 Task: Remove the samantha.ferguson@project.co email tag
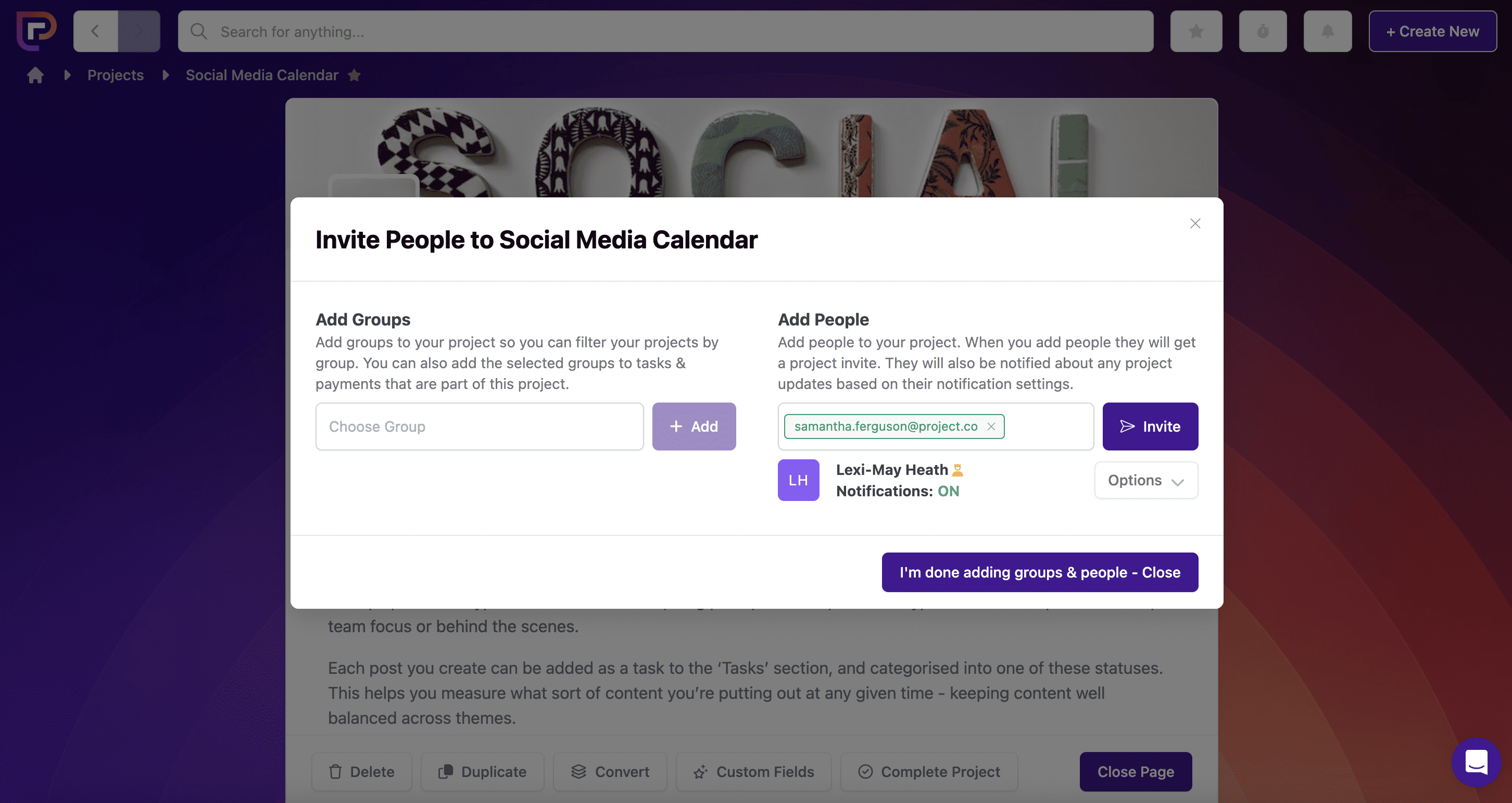[x=991, y=426]
